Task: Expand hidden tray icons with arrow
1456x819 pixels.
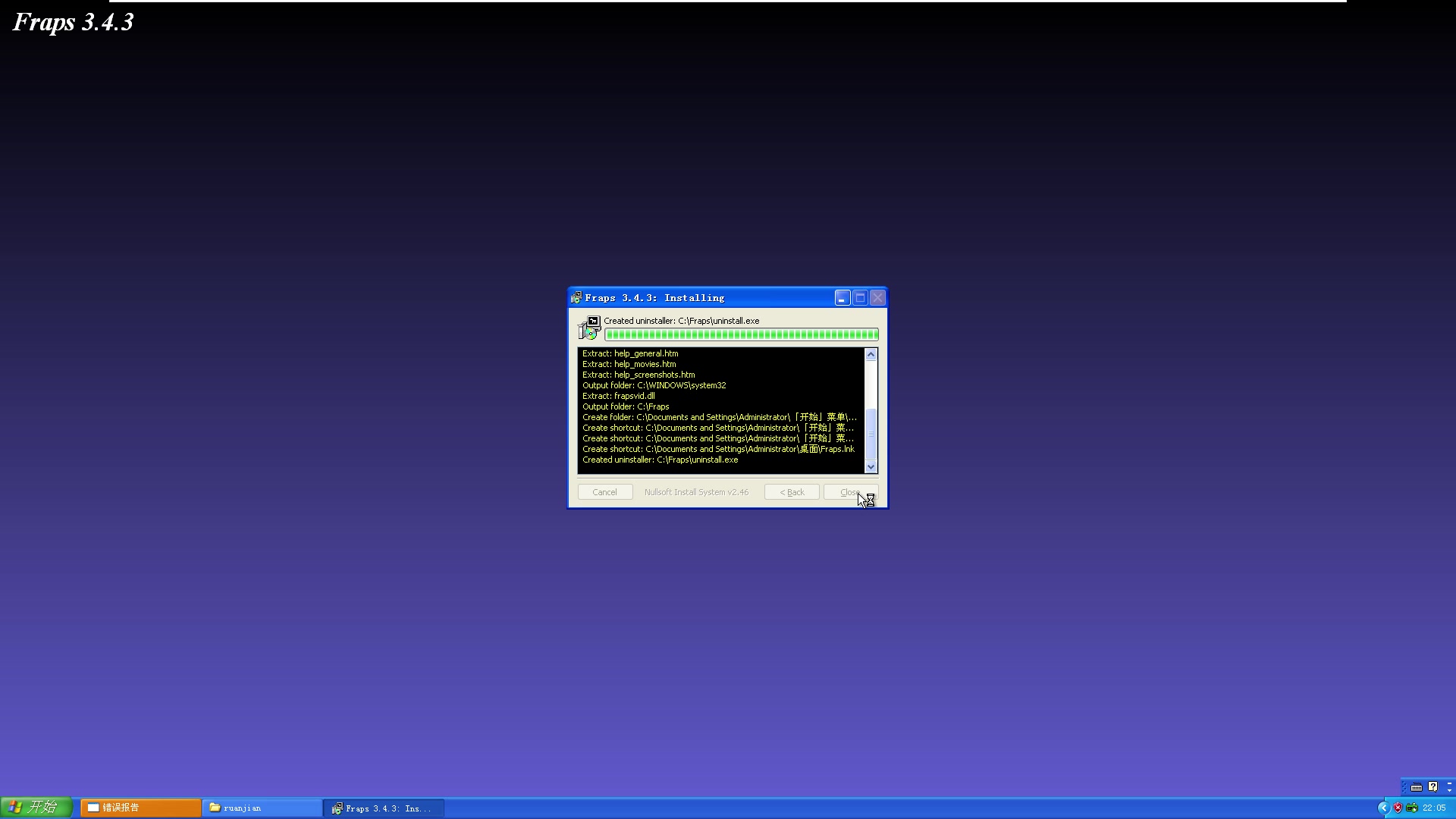Action: coord(1383,808)
